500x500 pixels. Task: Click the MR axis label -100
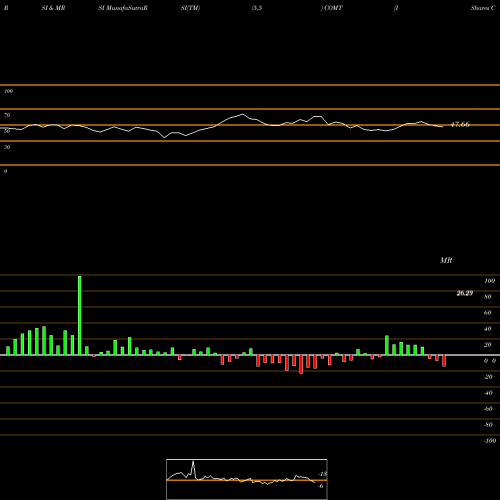click(x=490, y=441)
